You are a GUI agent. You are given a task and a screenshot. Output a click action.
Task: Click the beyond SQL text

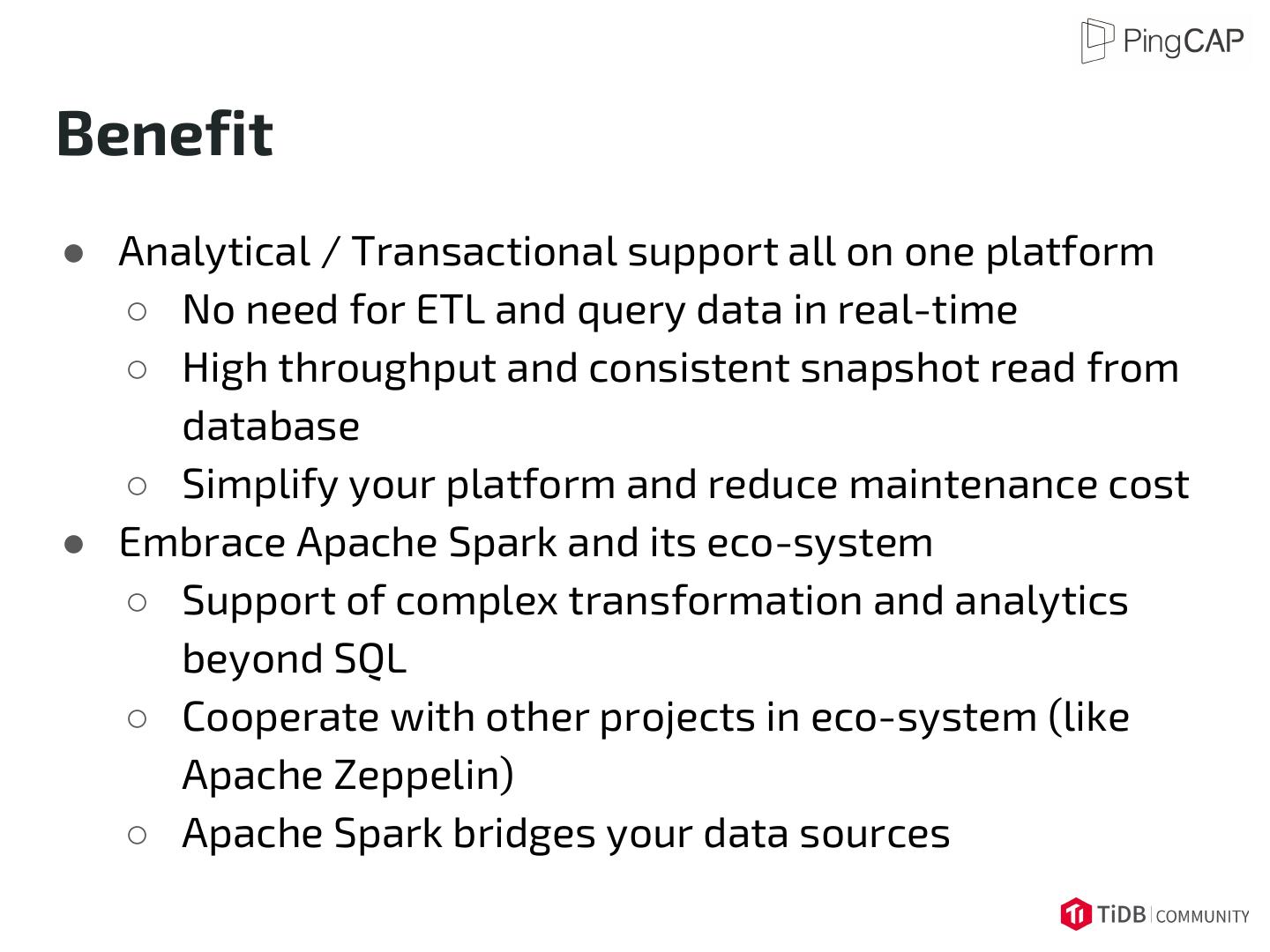point(295,659)
